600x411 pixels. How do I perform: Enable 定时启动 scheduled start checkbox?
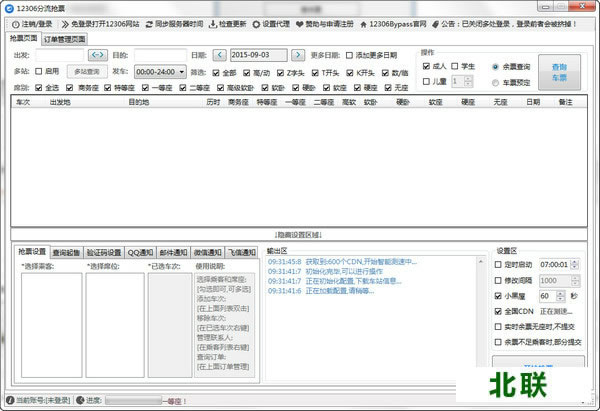pyautogui.click(x=500, y=264)
